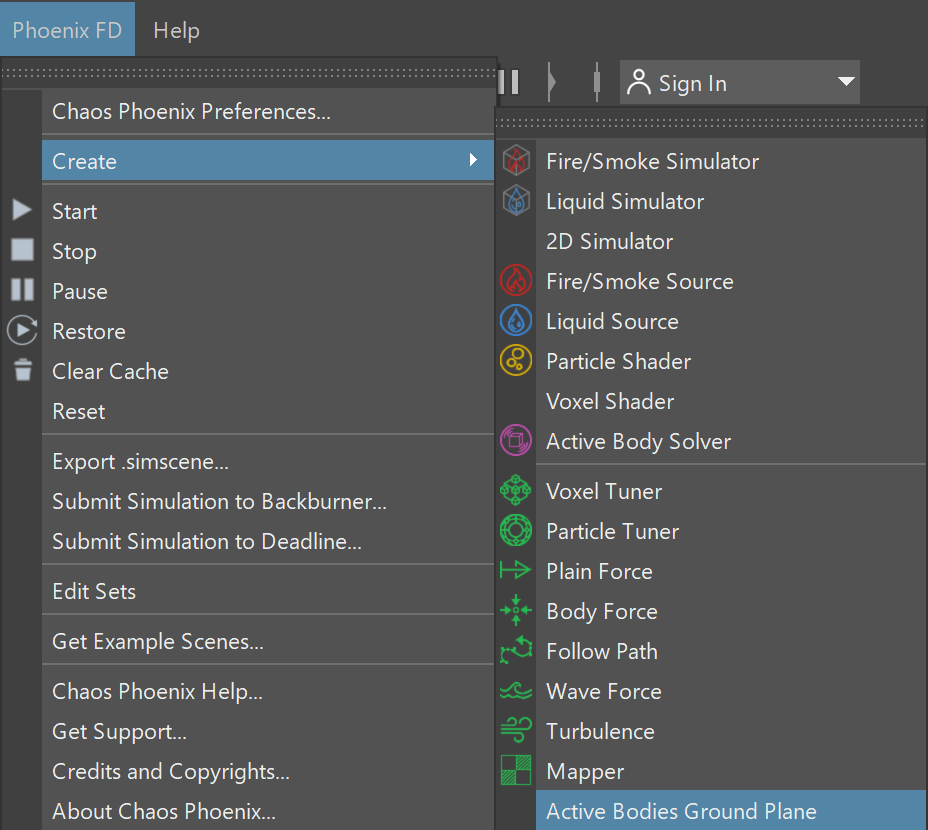928x830 pixels.
Task: Click the Particle Tuner ring icon
Action: click(x=516, y=530)
